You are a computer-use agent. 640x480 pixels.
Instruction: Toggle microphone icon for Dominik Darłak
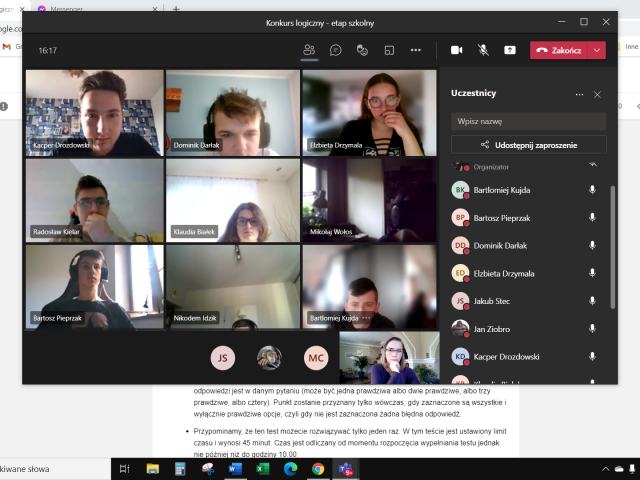pyautogui.click(x=592, y=245)
